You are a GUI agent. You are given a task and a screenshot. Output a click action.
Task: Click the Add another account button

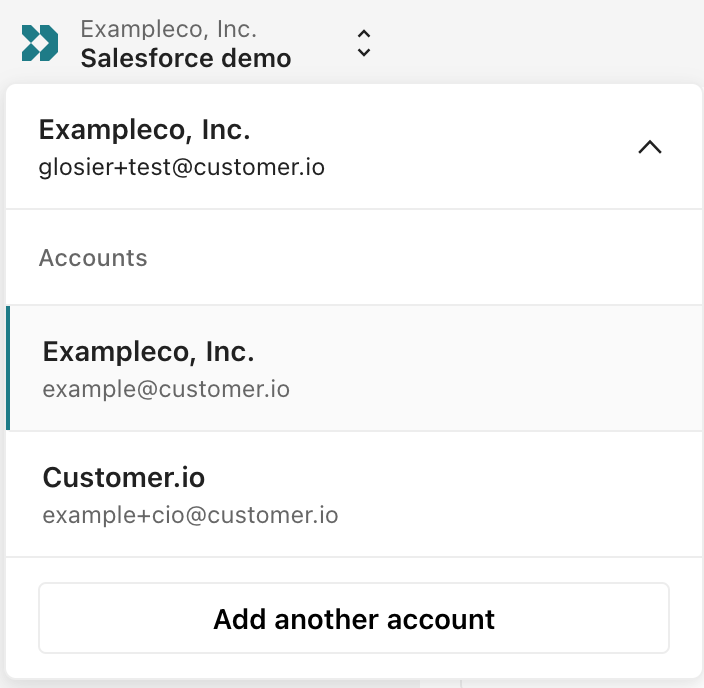(354, 618)
